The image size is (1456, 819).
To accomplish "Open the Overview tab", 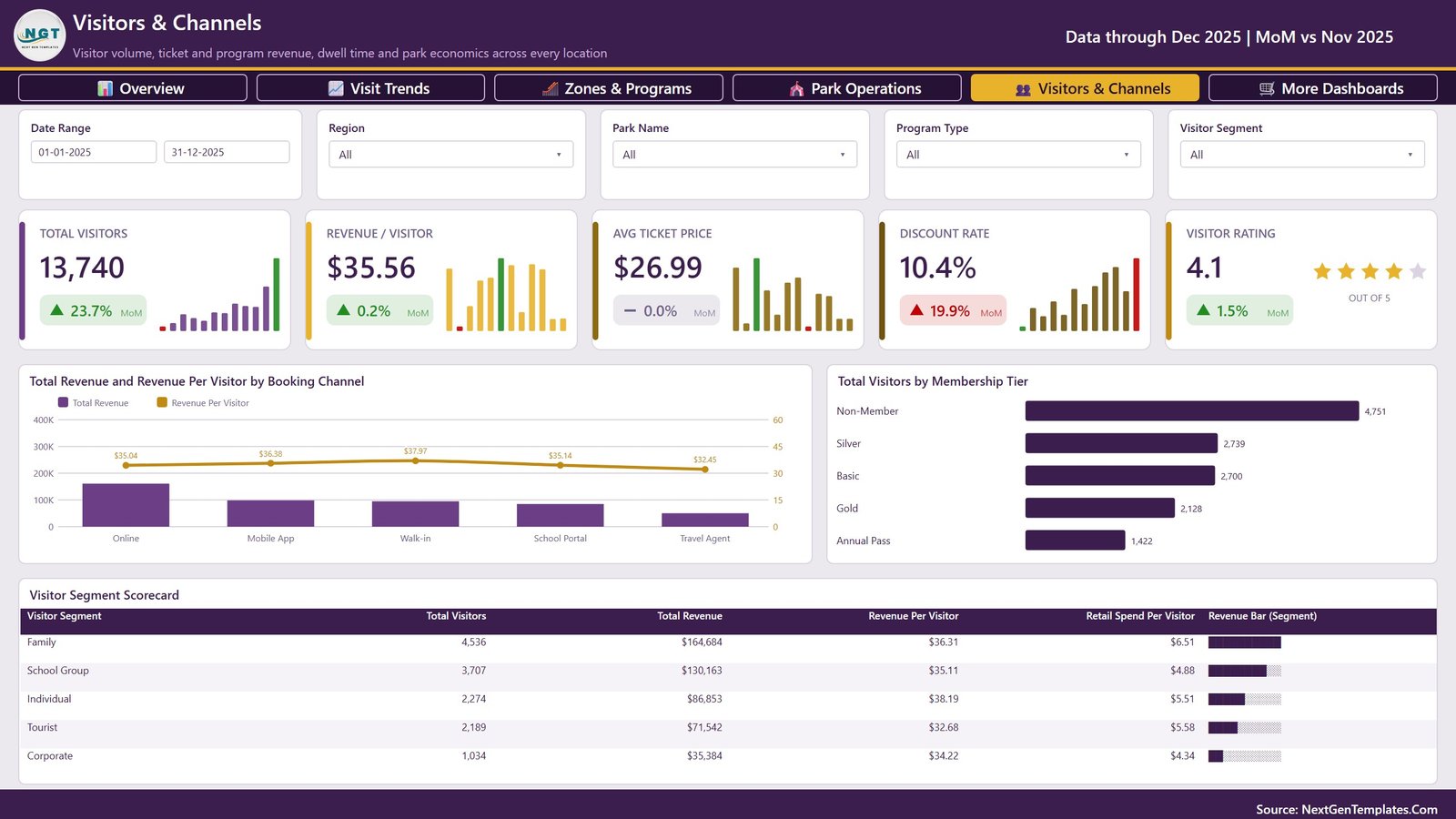I will 133,88.
